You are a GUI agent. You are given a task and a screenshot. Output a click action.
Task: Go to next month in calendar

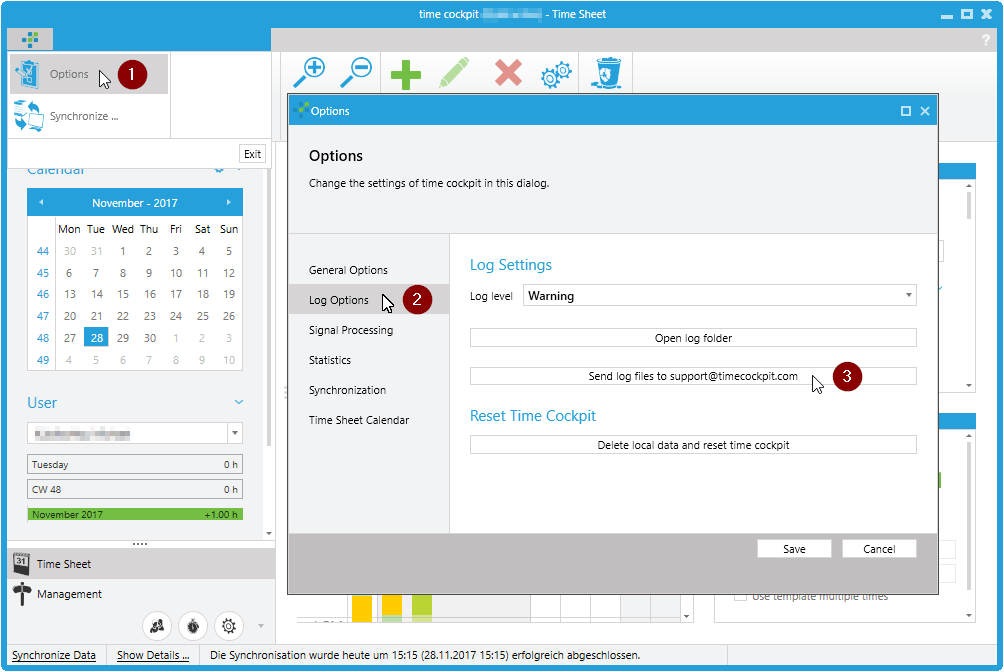[x=229, y=202]
